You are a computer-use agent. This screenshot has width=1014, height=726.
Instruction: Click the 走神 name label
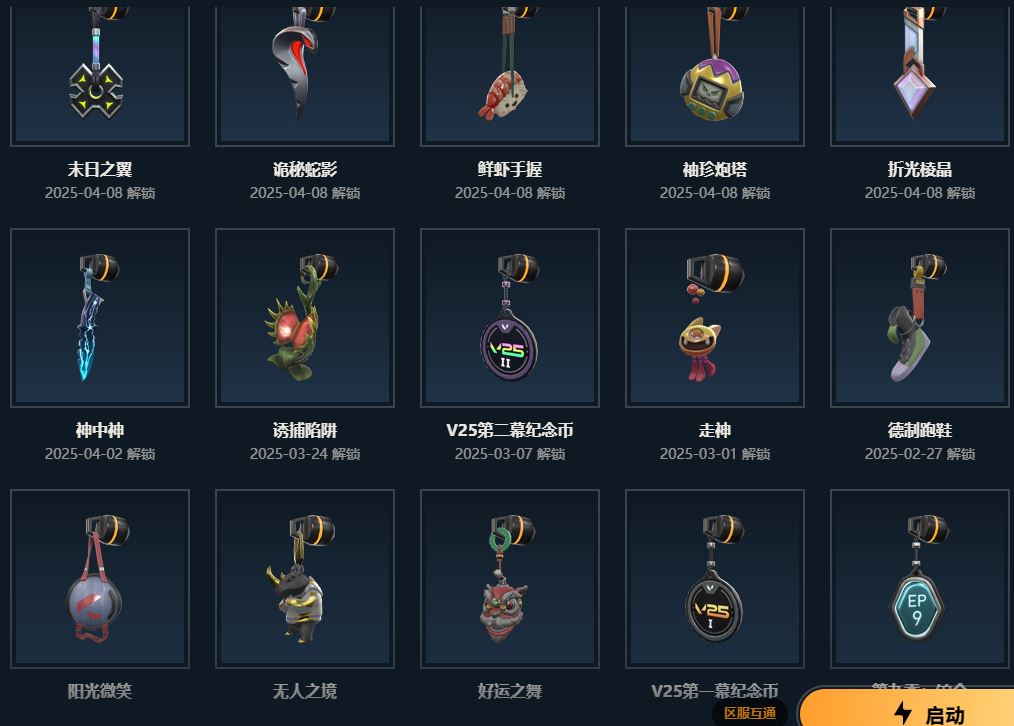[715, 430]
